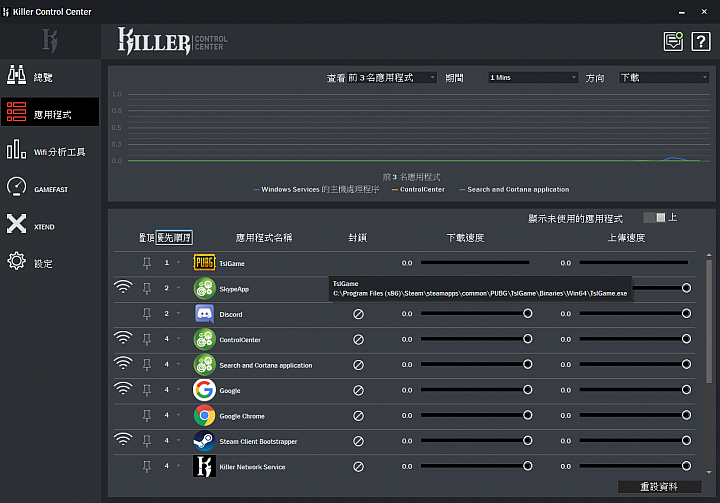The image size is (720, 503).
Task: Block ControlCenter network access
Action: pos(358,339)
